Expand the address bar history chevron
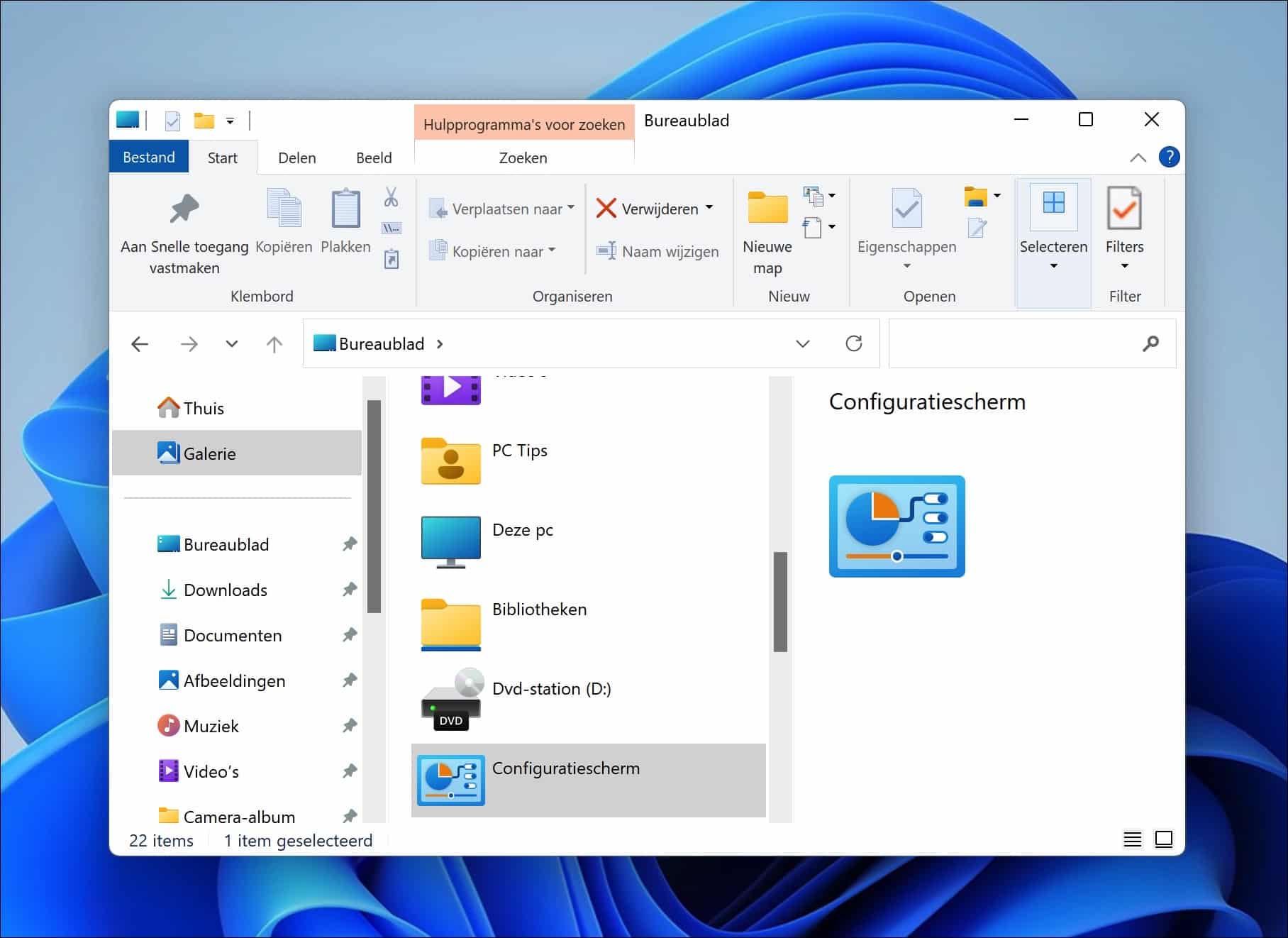1288x938 pixels. coord(802,343)
